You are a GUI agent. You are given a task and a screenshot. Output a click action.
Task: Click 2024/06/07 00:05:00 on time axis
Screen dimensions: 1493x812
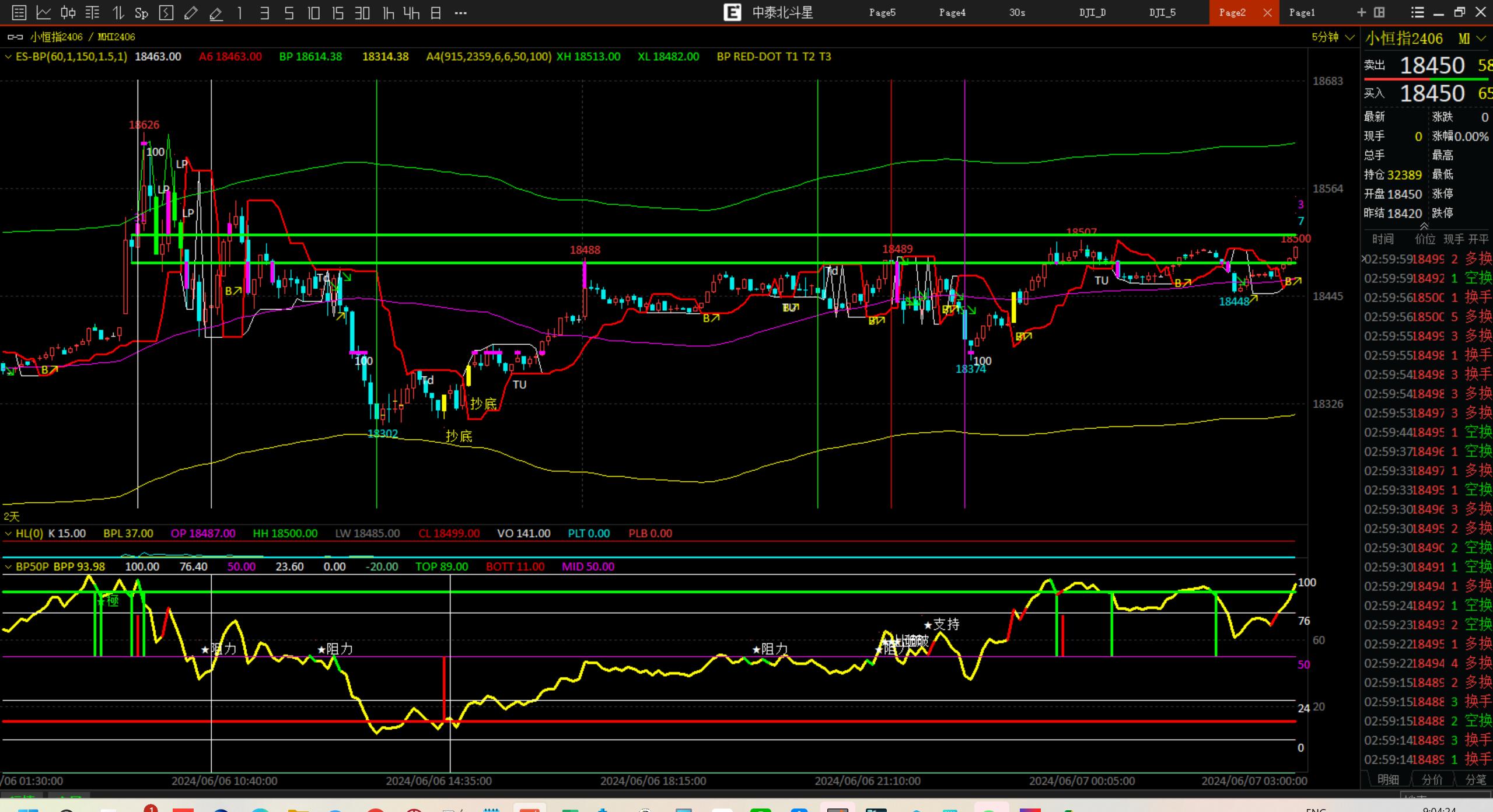tap(1082, 780)
